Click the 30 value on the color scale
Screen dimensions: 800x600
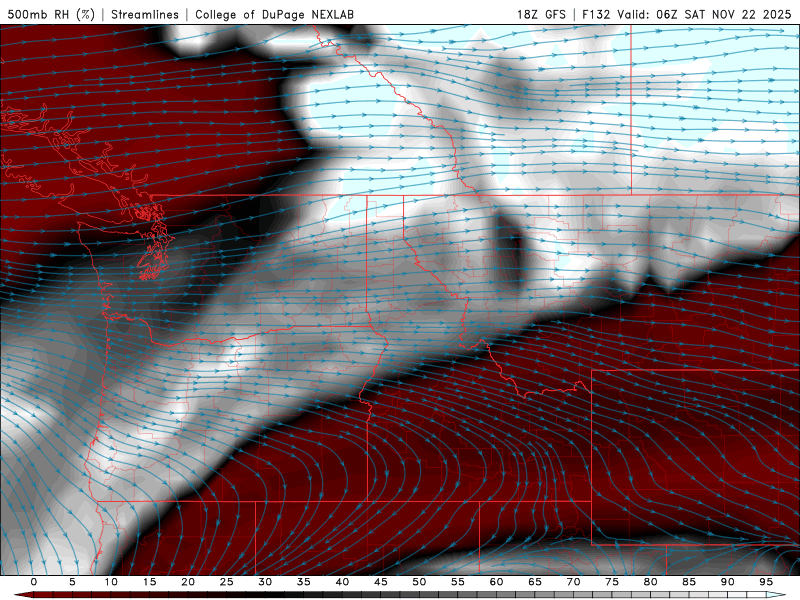(265, 582)
